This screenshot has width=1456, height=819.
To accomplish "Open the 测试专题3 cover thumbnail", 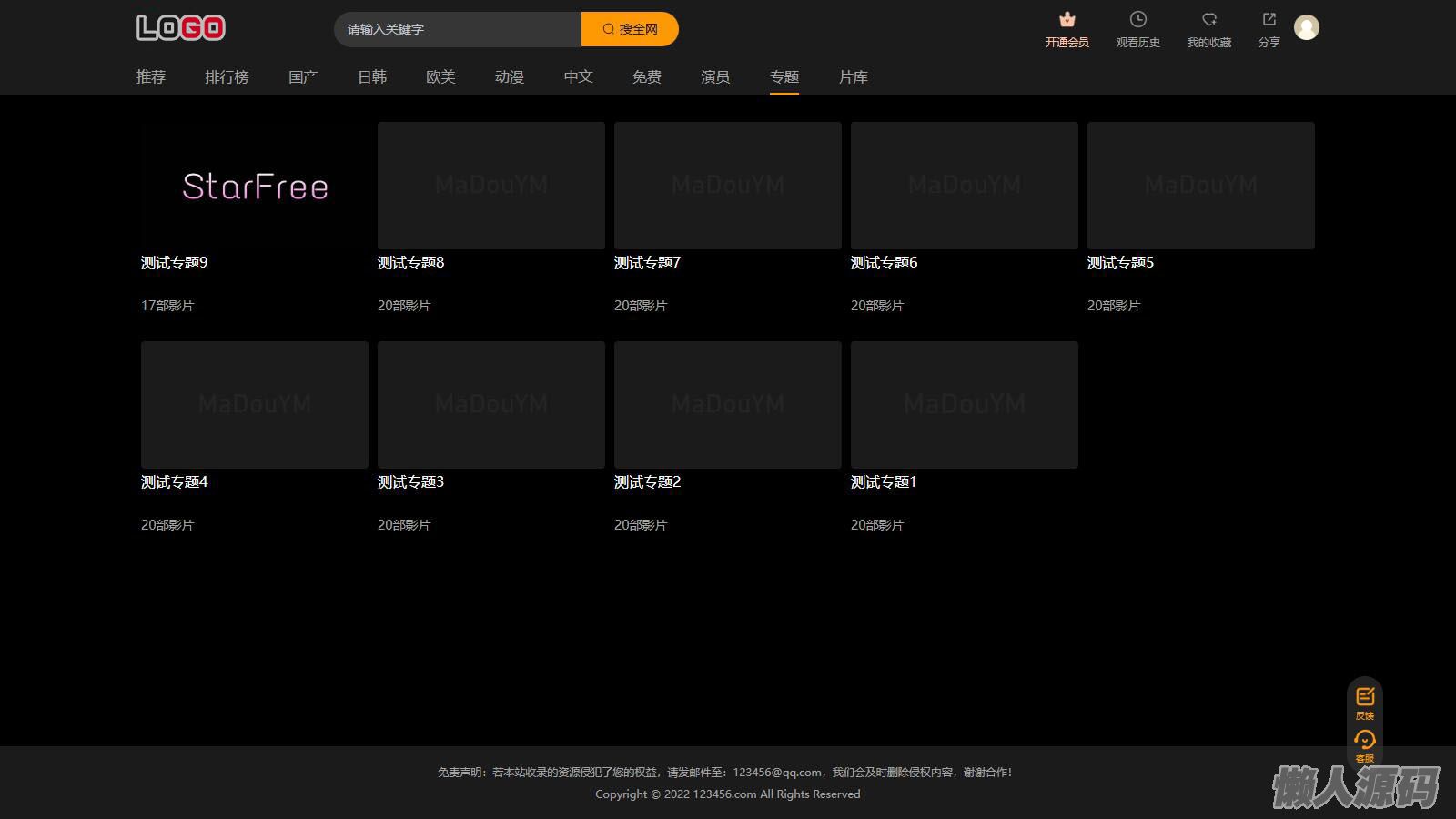I will [491, 405].
